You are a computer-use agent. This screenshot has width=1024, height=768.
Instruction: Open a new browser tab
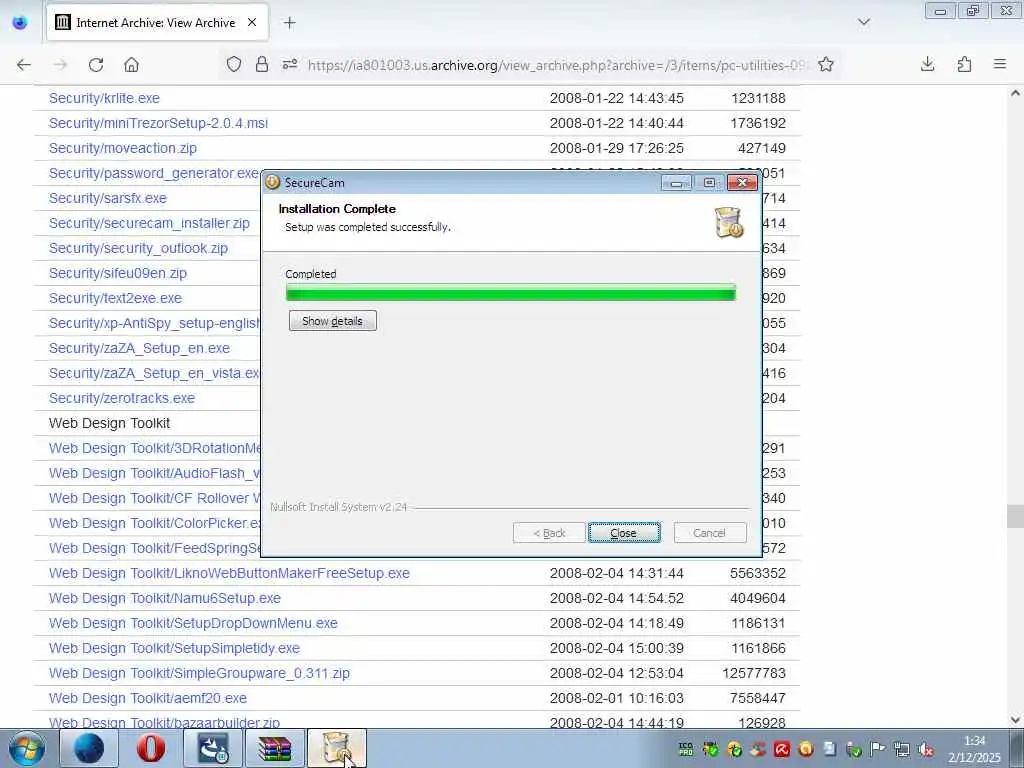(289, 23)
